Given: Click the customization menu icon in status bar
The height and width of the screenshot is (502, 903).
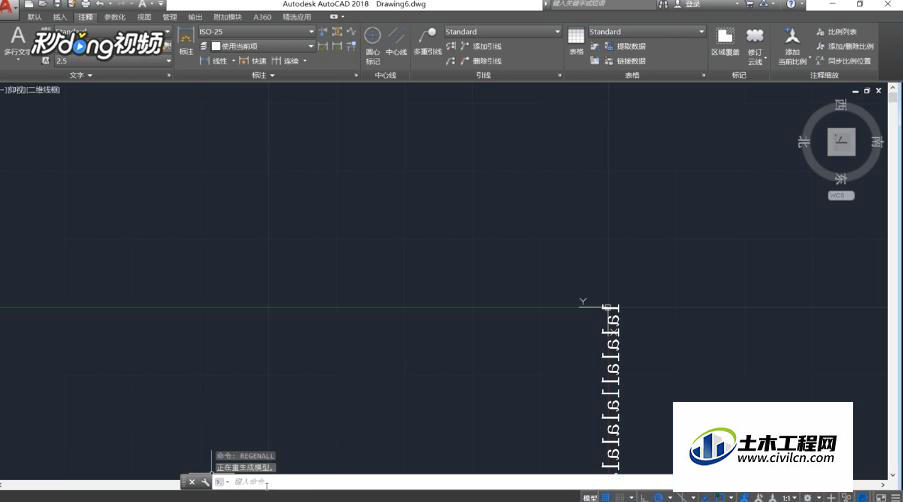Looking at the screenshot, I should tap(896, 497).
